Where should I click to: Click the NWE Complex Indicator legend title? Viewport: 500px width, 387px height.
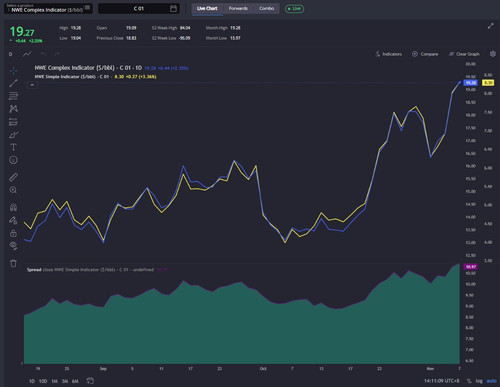click(88, 68)
